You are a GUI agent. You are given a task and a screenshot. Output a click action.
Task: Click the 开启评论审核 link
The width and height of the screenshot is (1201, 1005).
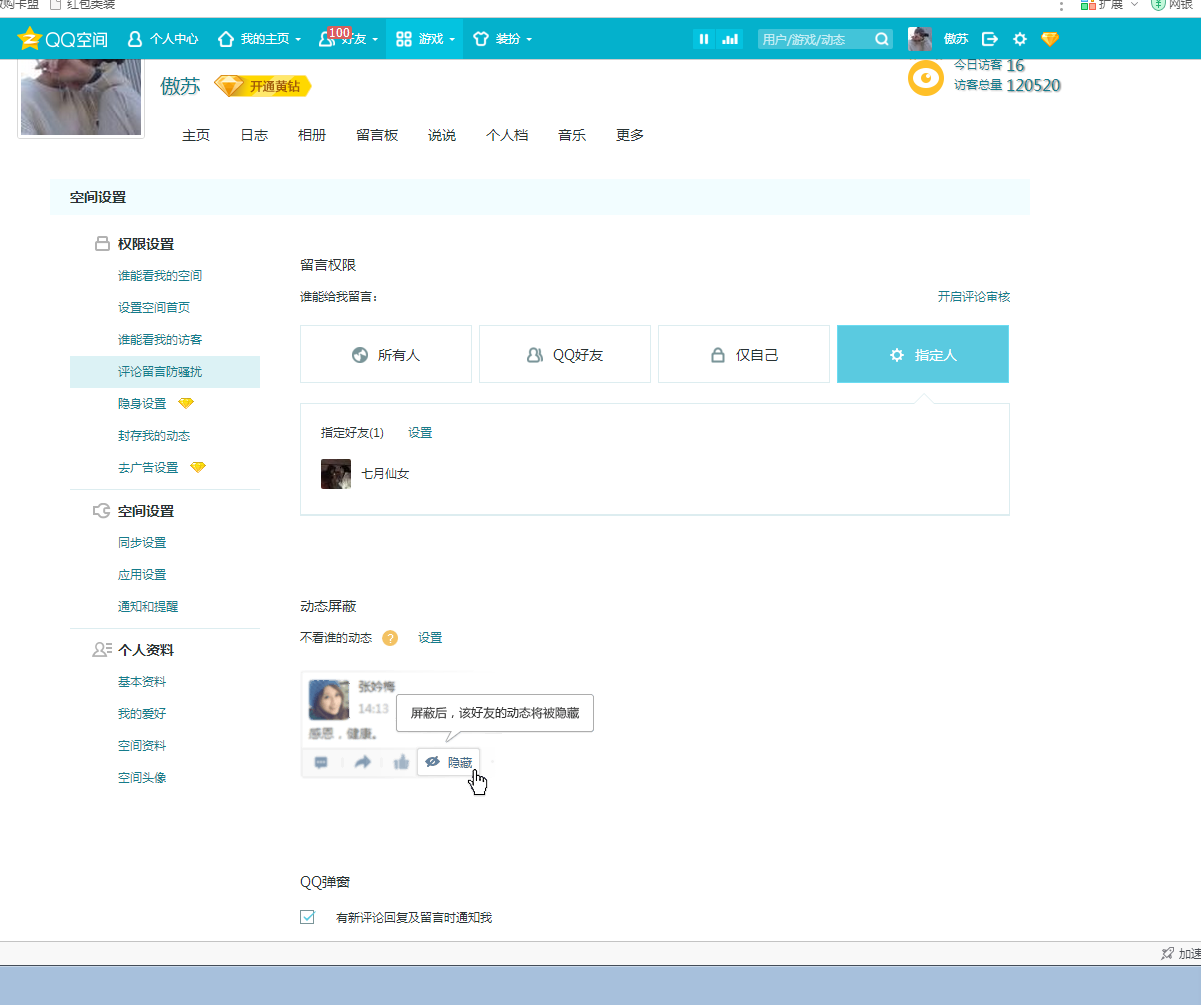click(x=973, y=297)
